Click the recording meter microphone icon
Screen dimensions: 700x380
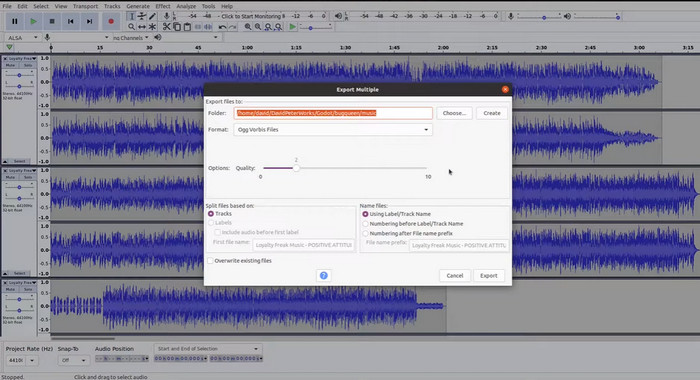166,16
